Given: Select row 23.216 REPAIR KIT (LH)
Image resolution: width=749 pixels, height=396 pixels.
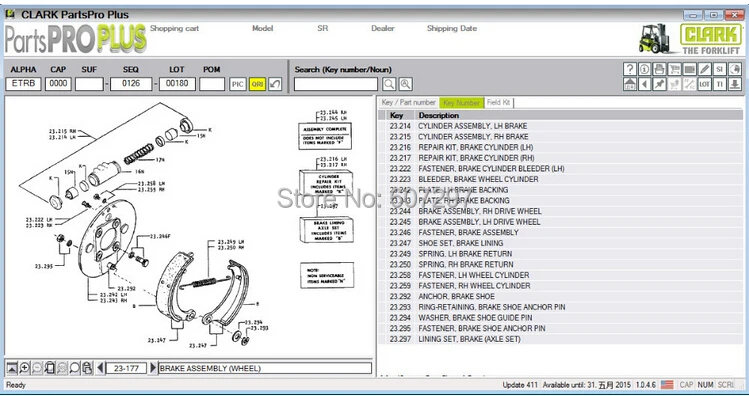Looking at the screenshot, I should [x=560, y=147].
